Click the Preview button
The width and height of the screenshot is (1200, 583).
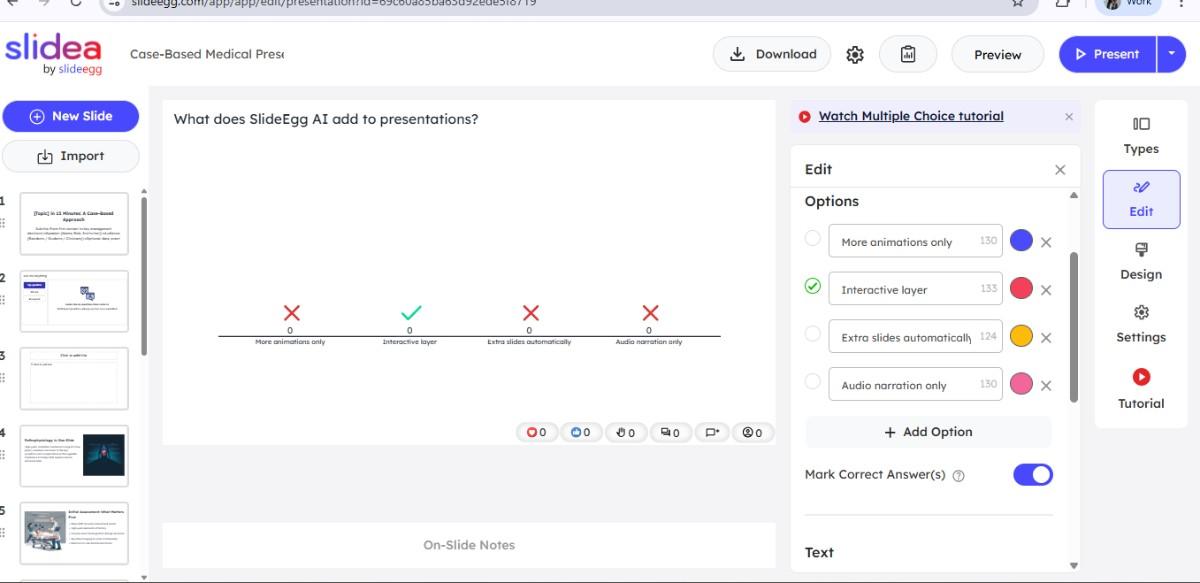pos(997,55)
